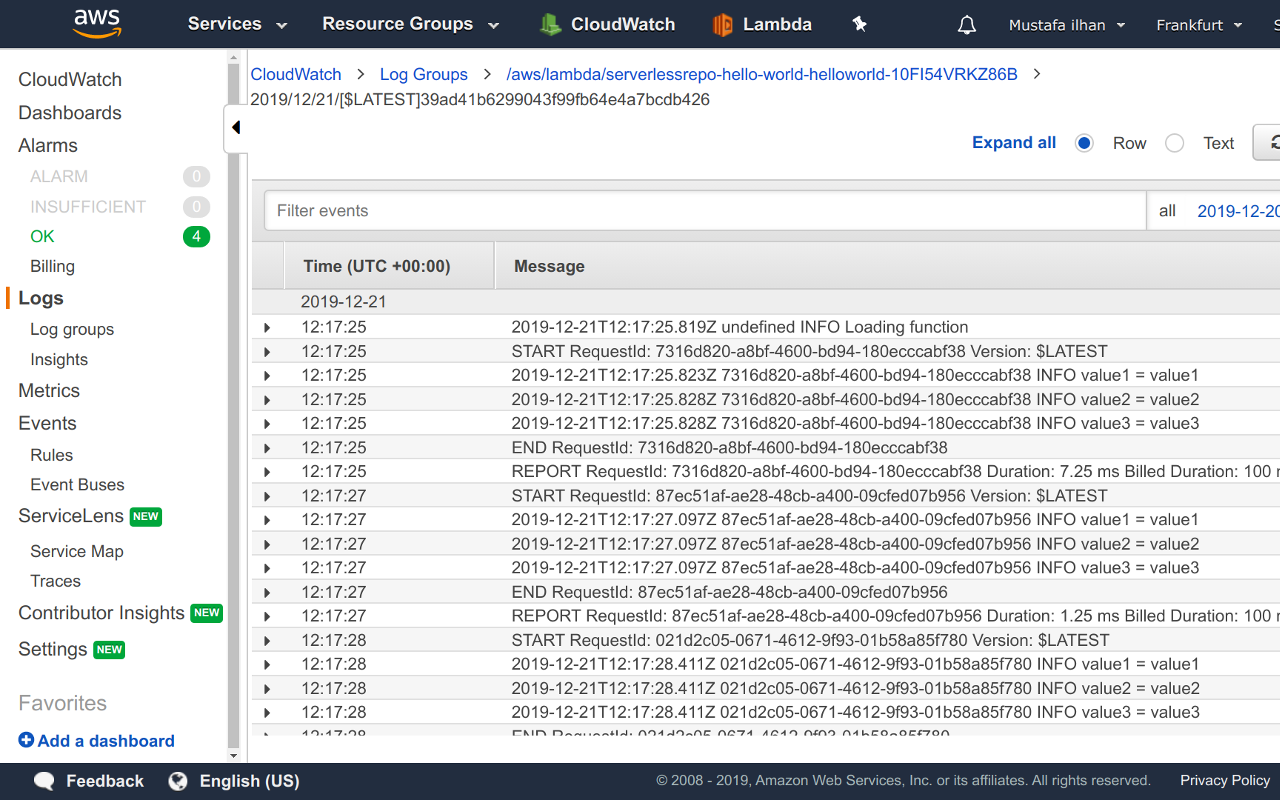Click English (US) language selector
This screenshot has width=1280, height=800.
(x=249, y=781)
